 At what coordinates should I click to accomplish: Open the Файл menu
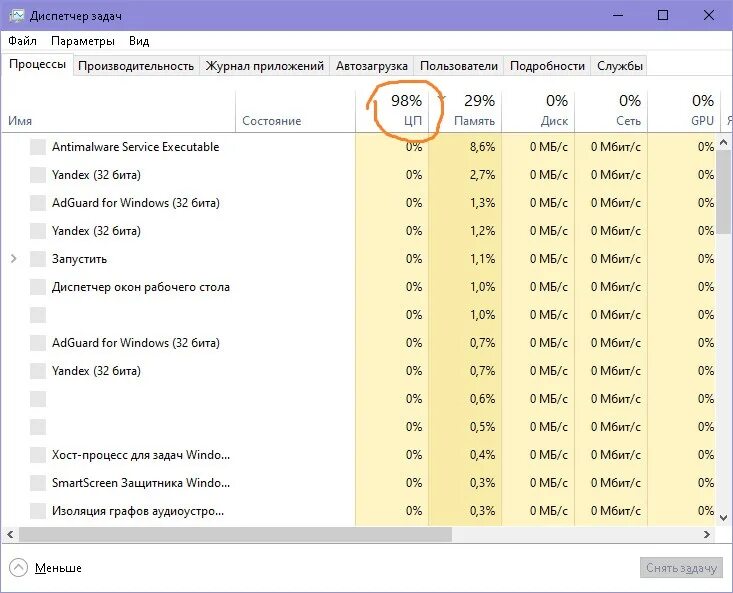coord(22,41)
